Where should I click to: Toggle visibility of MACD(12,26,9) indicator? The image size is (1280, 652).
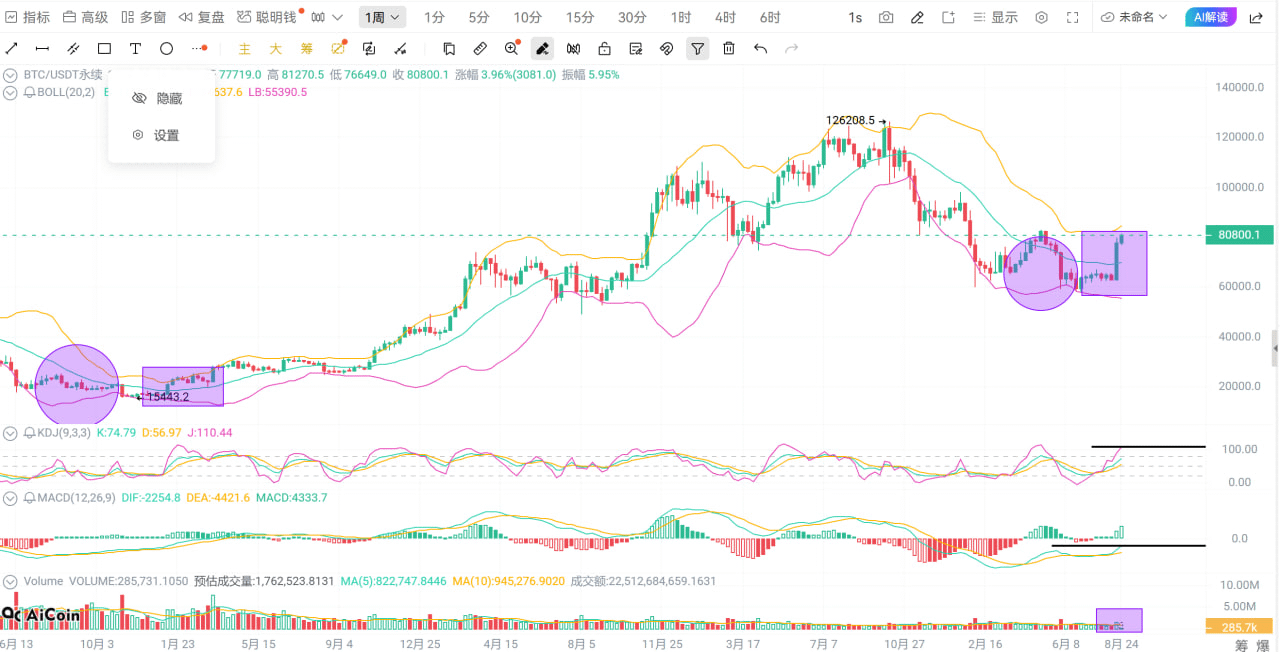[12, 497]
